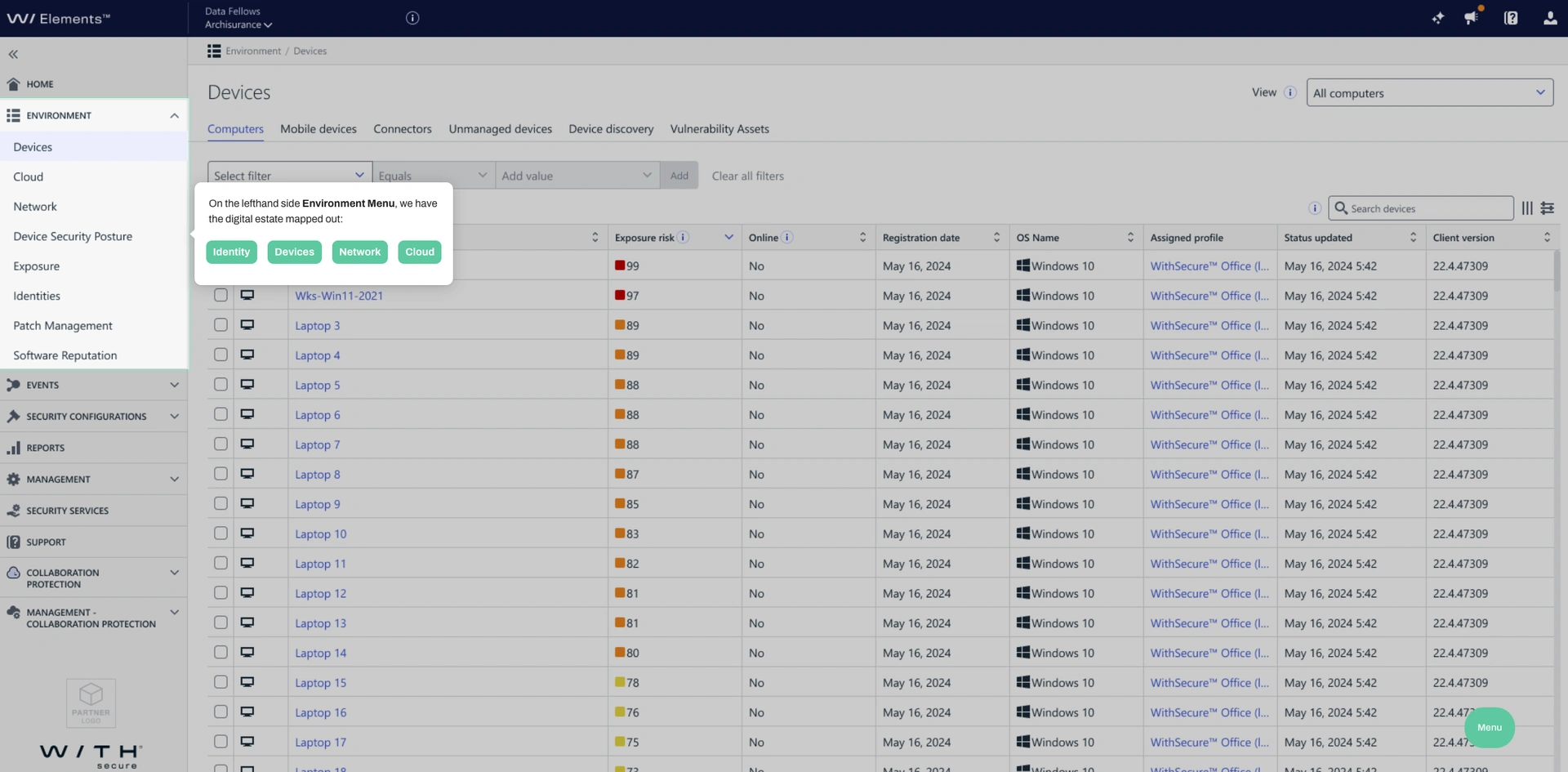Click the info icon next to Exposure risk

click(684, 238)
